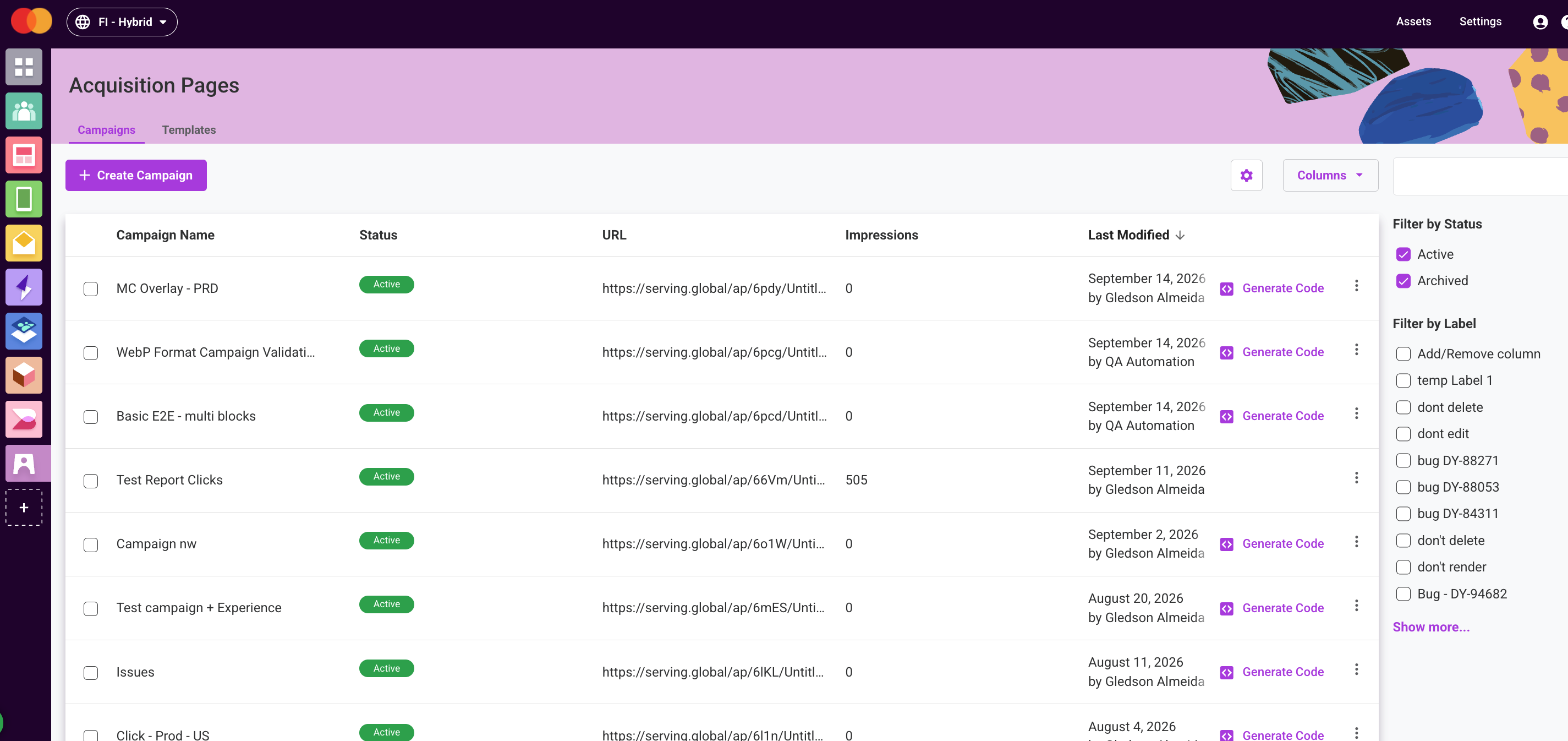Image resolution: width=1568 pixels, height=741 pixels.
Task: Open the green mobile device icon in sidebar
Action: click(24, 199)
